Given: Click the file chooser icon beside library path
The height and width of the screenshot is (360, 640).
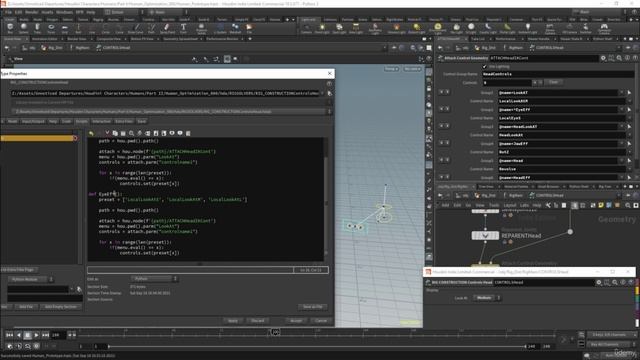Looking at the screenshot, I should 329,93.
